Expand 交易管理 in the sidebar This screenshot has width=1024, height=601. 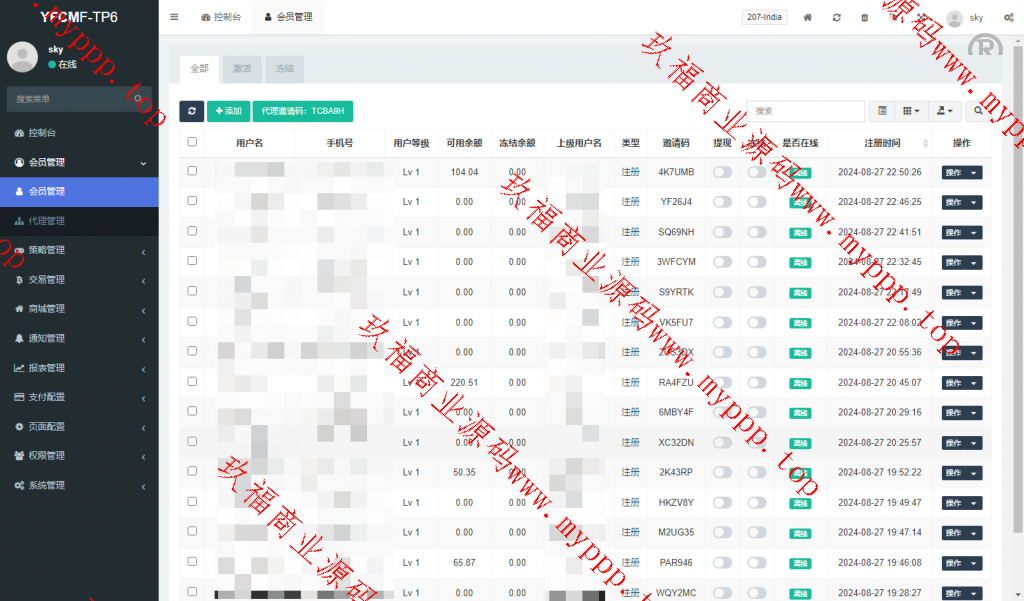79,280
